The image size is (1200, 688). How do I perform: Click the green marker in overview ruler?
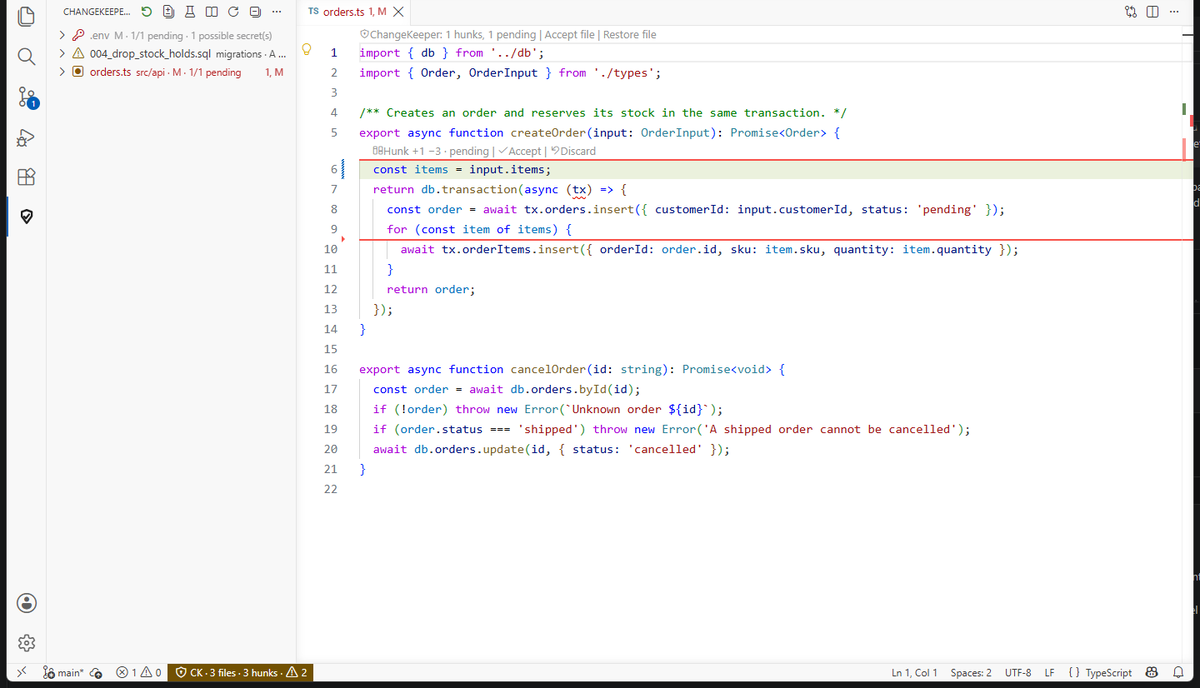(x=1182, y=108)
